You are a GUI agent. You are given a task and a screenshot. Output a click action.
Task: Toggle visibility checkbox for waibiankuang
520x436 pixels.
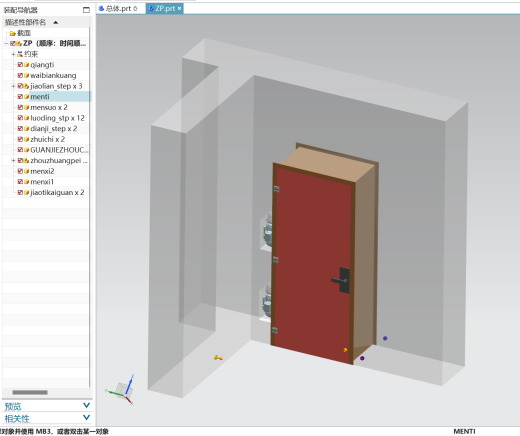20,75
